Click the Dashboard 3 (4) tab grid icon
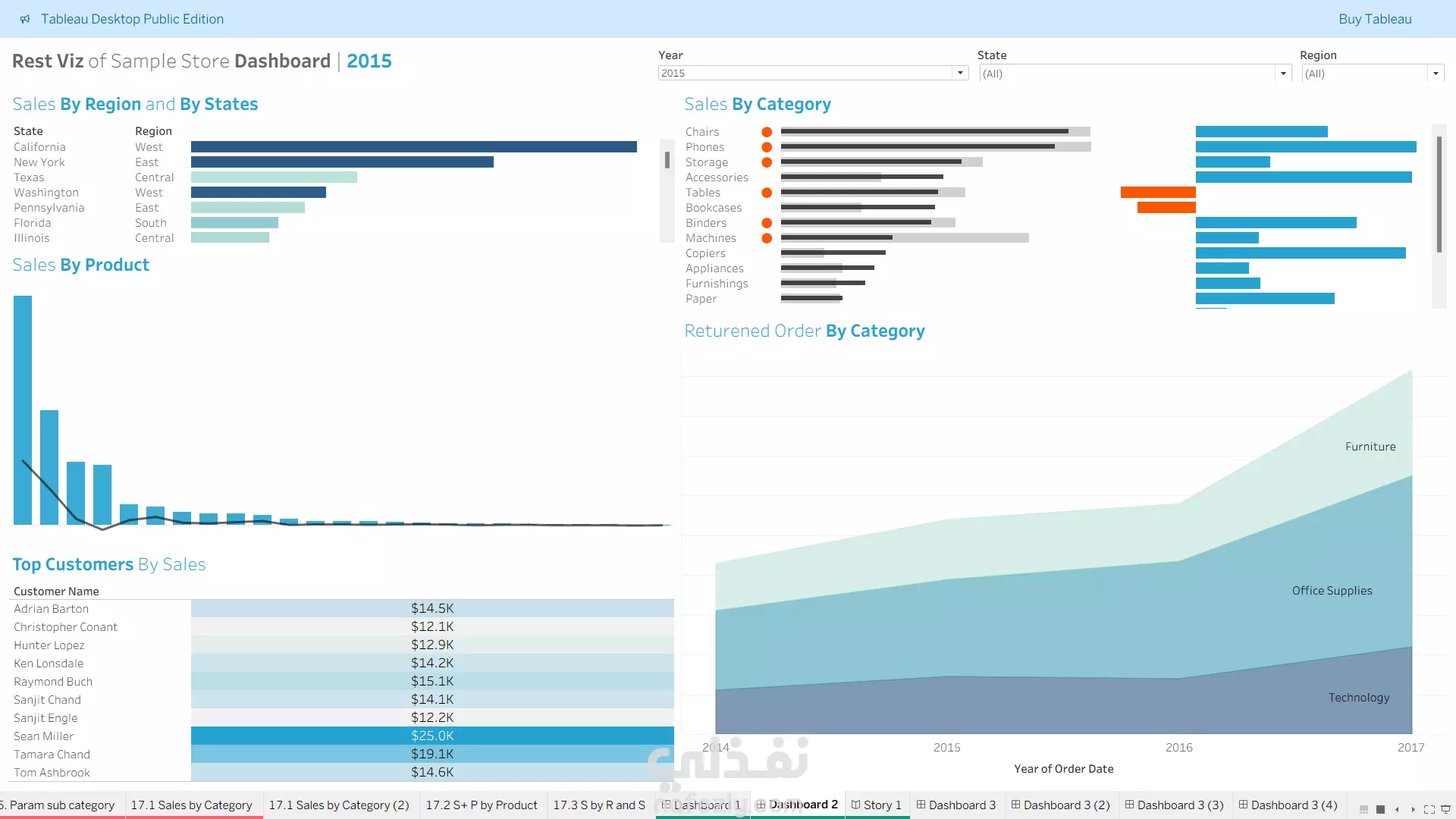The height and width of the screenshot is (819, 1456). click(x=1243, y=805)
